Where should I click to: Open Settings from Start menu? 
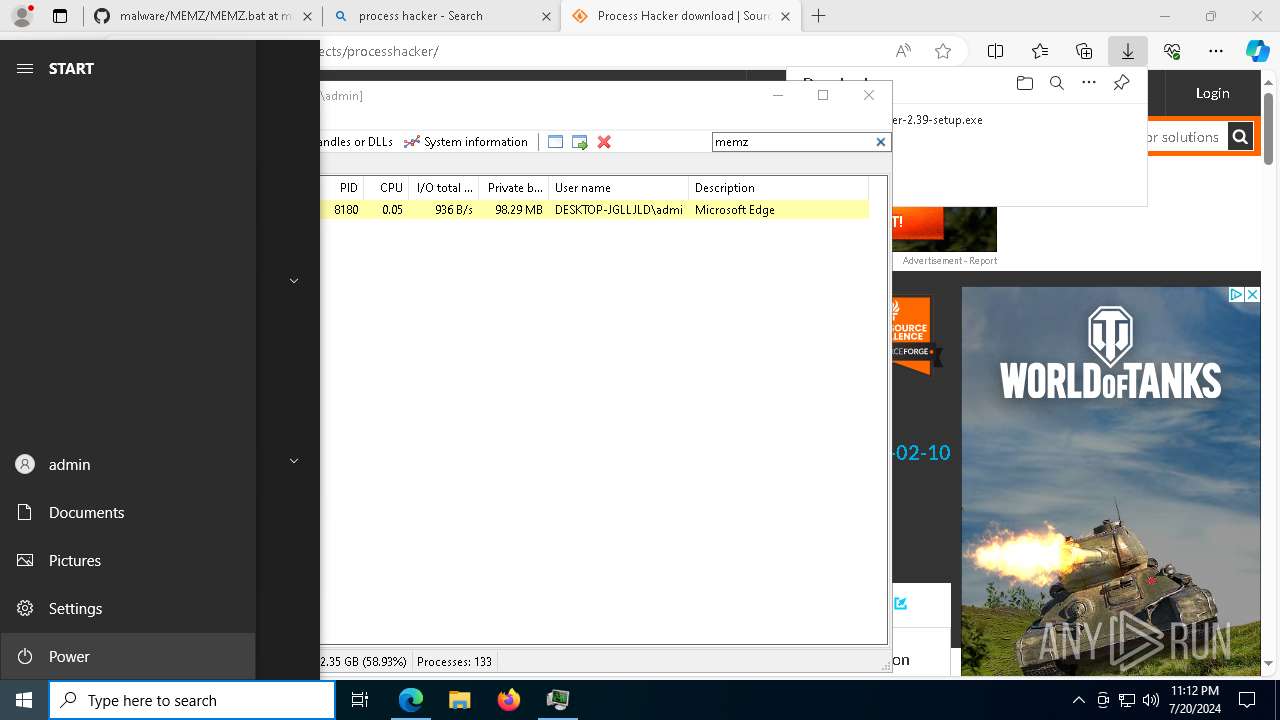pyautogui.click(x=128, y=608)
